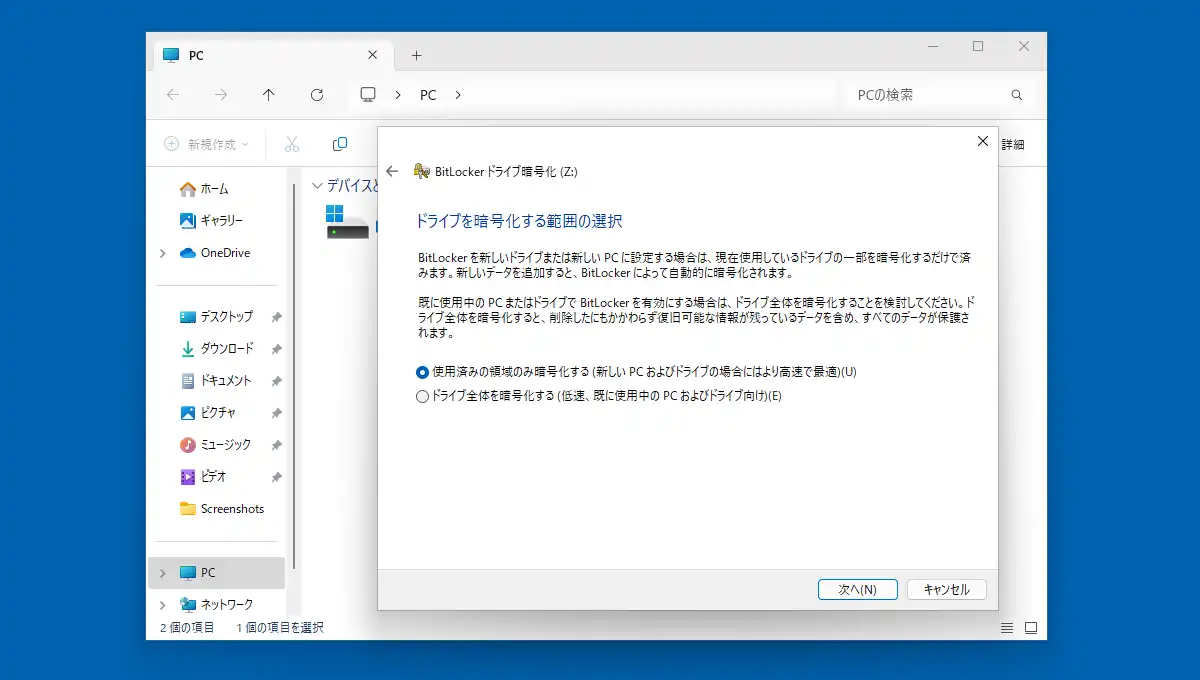The image size is (1200, 680).
Task: Click the search magnifier icon
Action: (1017, 95)
